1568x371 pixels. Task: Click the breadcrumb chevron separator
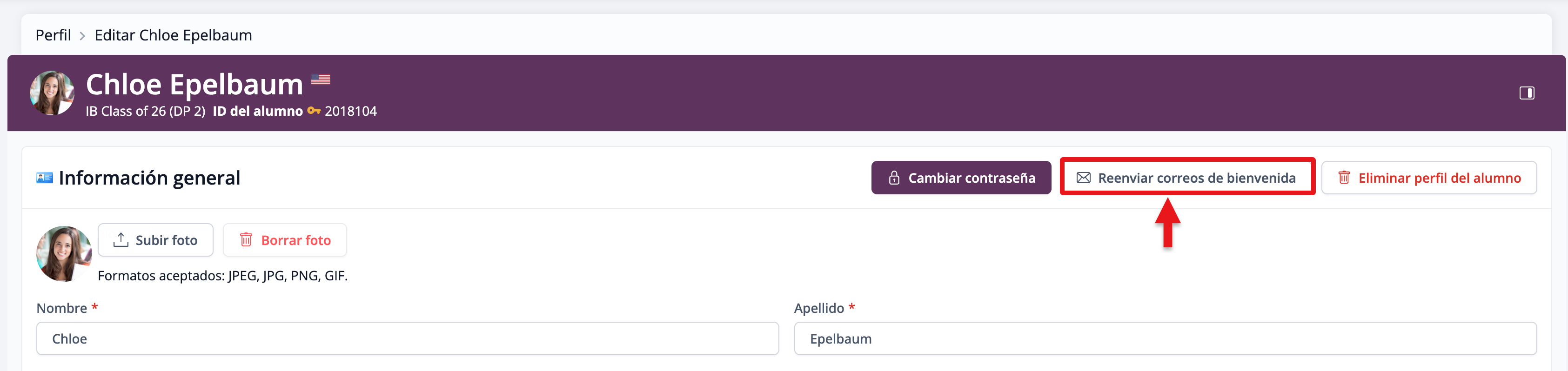click(x=82, y=36)
